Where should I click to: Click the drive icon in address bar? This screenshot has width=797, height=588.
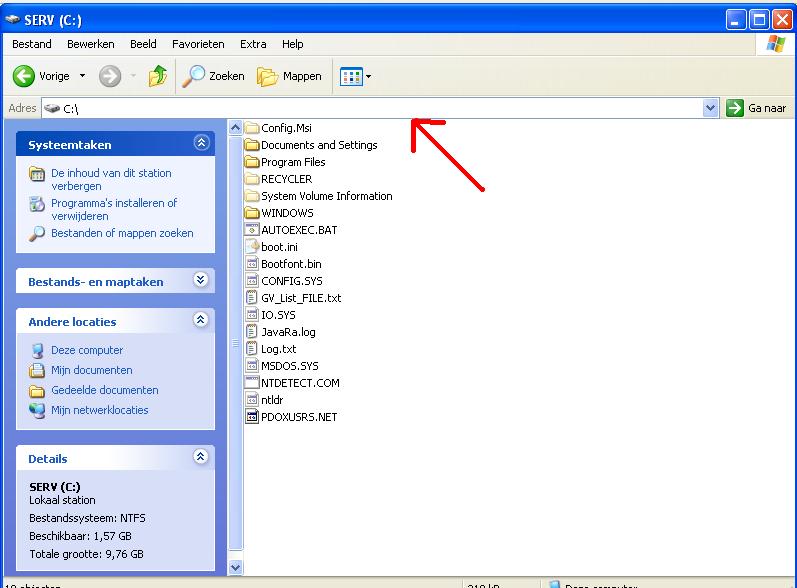52,108
